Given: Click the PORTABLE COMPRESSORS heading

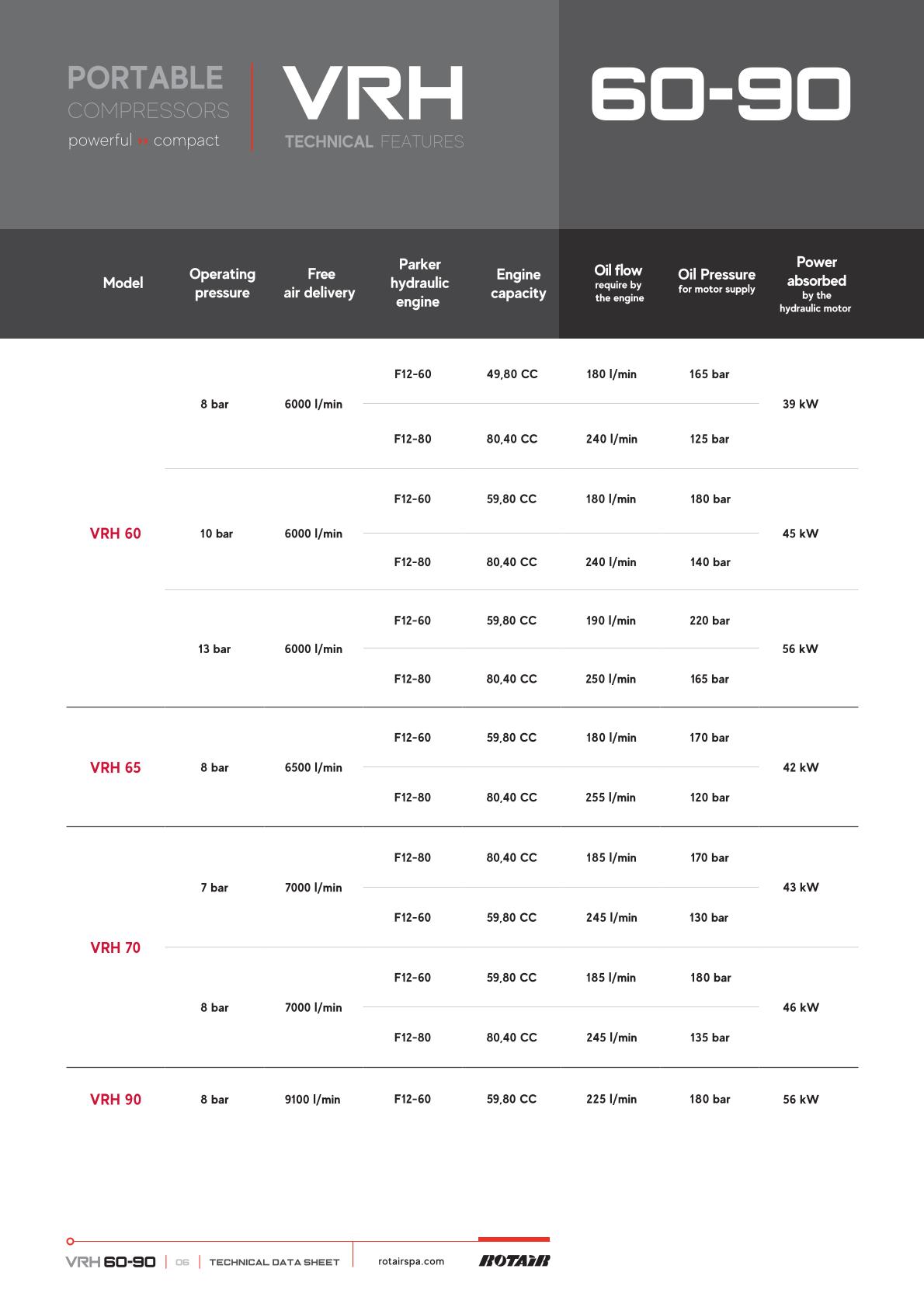Looking at the screenshot, I should coord(148,93).
